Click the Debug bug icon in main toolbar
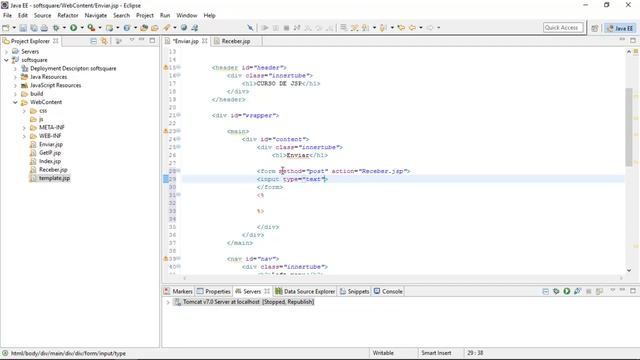 [x=56, y=28]
